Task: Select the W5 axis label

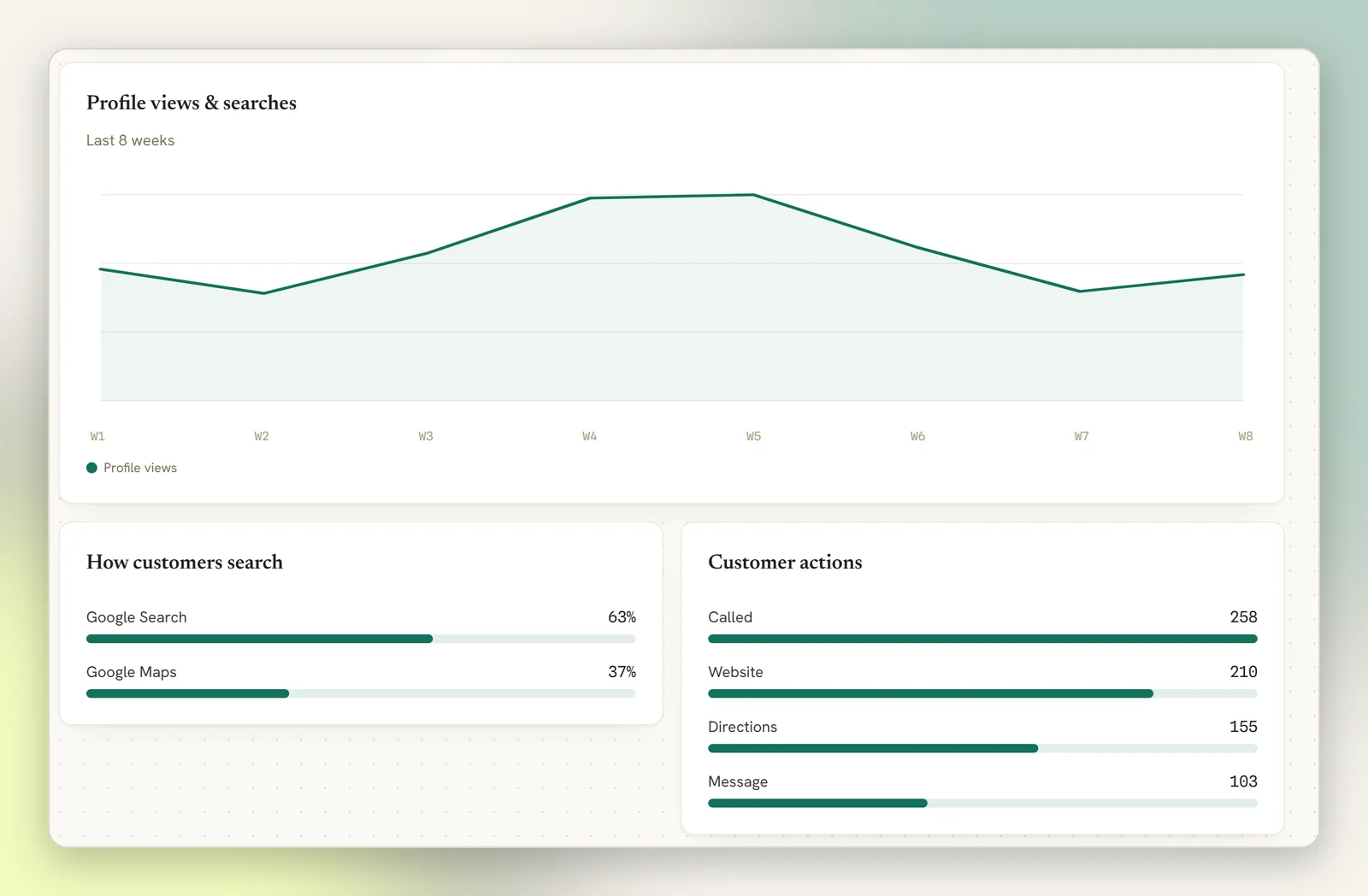Action: click(753, 436)
